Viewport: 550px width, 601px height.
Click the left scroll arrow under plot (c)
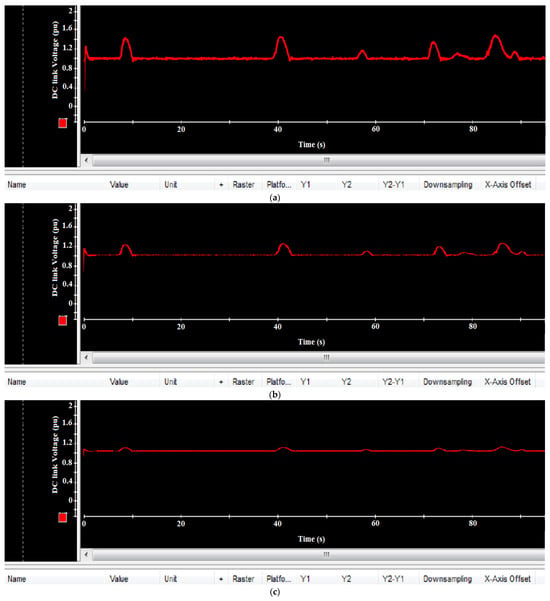coord(86,554)
